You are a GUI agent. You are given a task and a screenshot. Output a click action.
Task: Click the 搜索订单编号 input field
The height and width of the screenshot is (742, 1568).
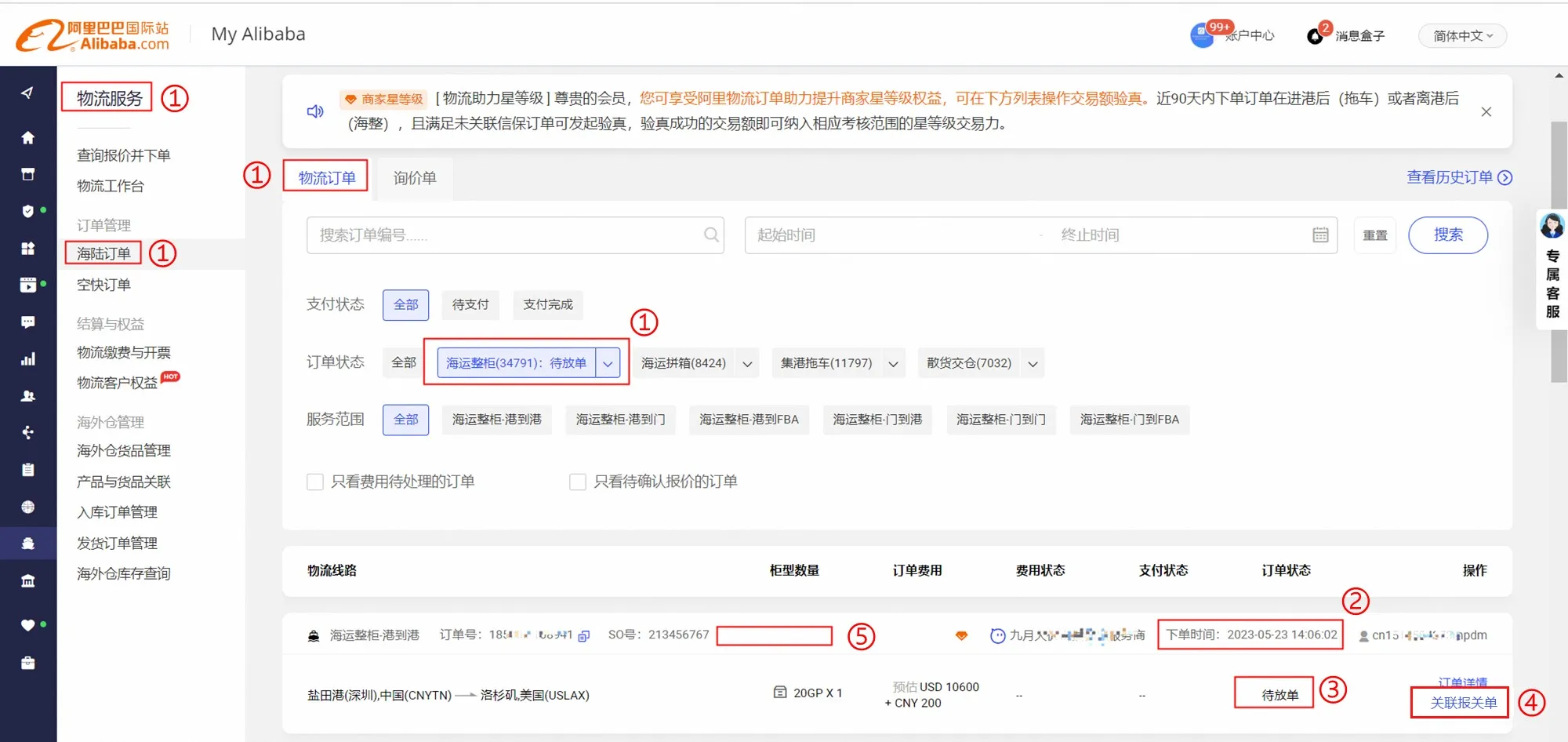[x=506, y=235]
